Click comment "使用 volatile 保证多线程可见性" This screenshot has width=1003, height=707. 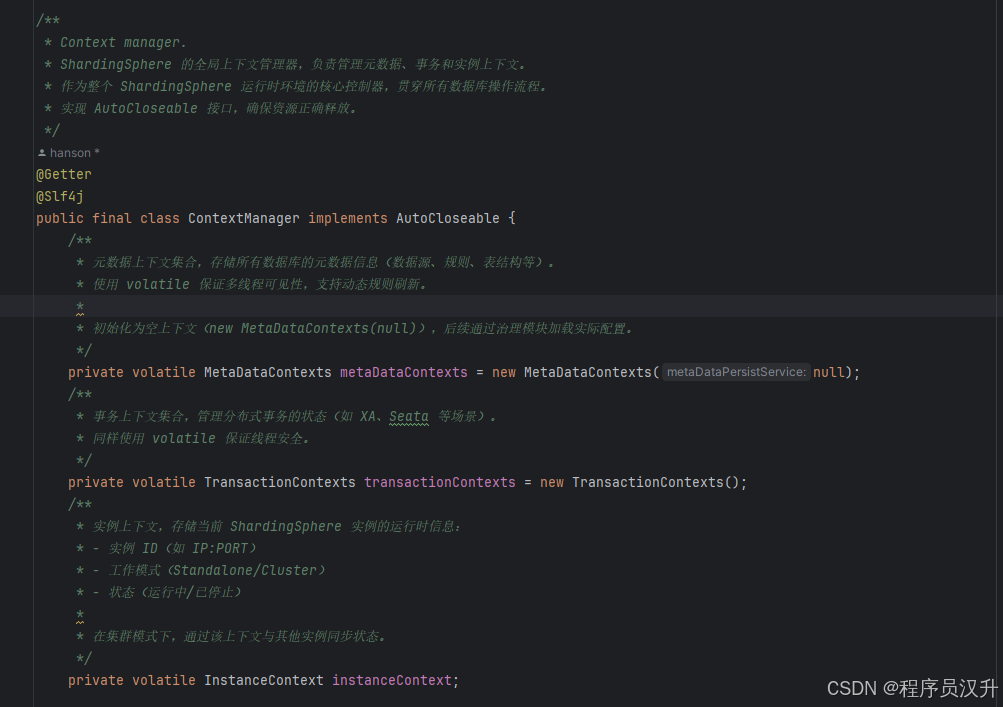click(198, 284)
